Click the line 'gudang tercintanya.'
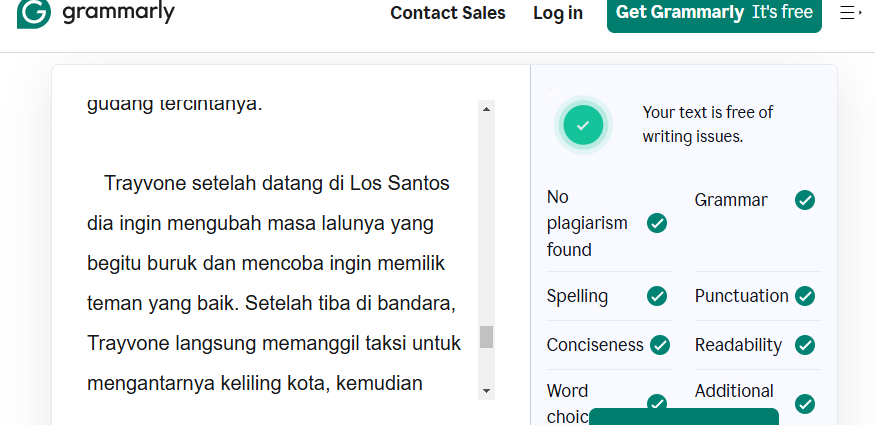 coord(174,104)
